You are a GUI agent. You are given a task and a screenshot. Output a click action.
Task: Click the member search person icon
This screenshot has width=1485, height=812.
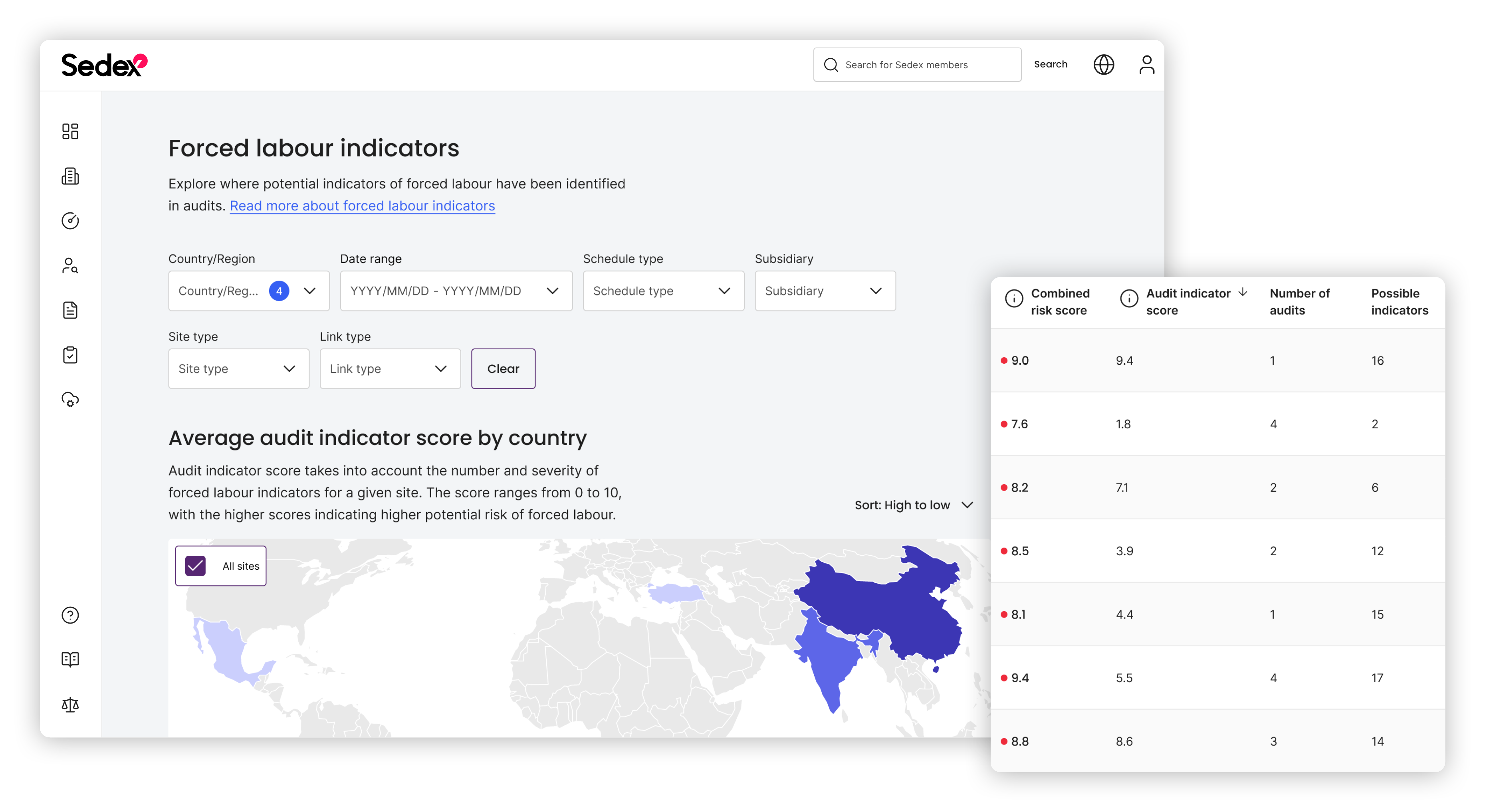[x=70, y=265]
